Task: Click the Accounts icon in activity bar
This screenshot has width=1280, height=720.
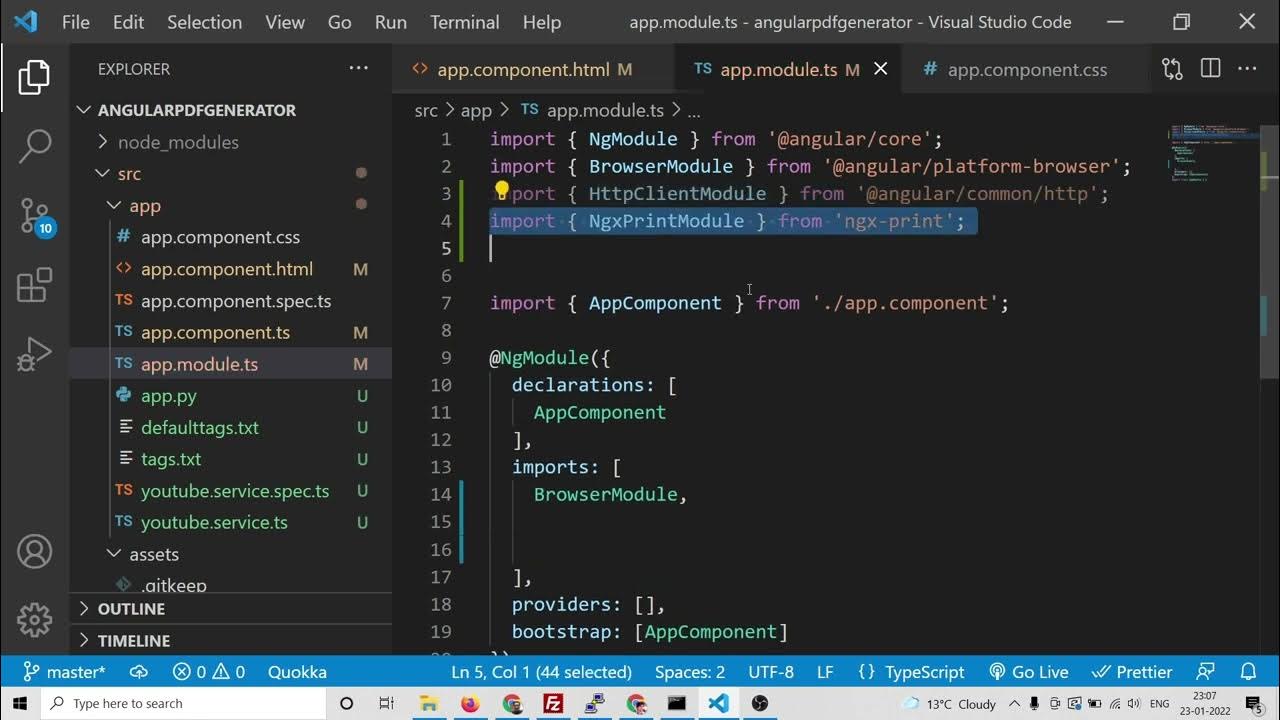Action: [x=34, y=552]
